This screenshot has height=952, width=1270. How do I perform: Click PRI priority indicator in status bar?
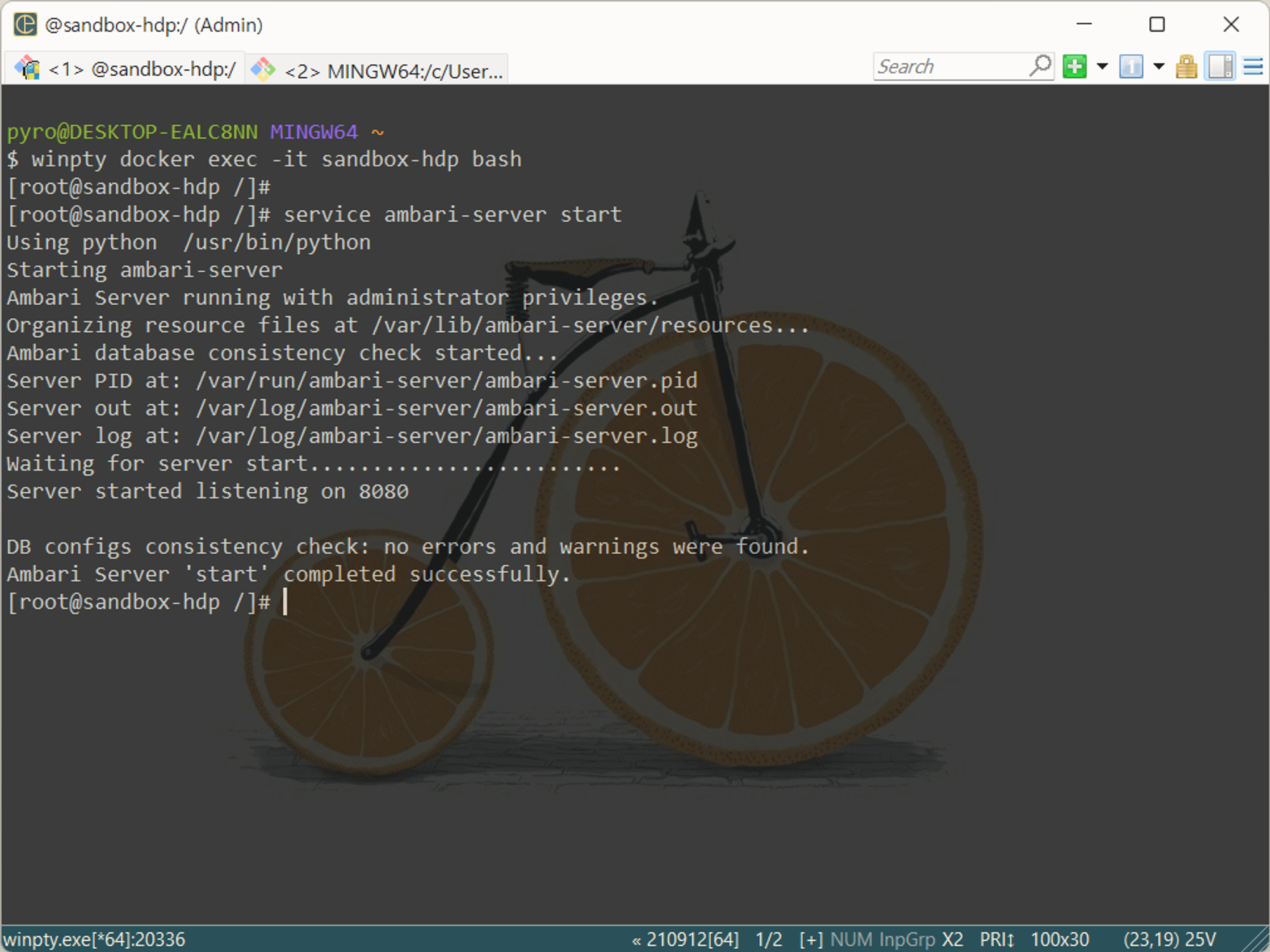point(997,939)
